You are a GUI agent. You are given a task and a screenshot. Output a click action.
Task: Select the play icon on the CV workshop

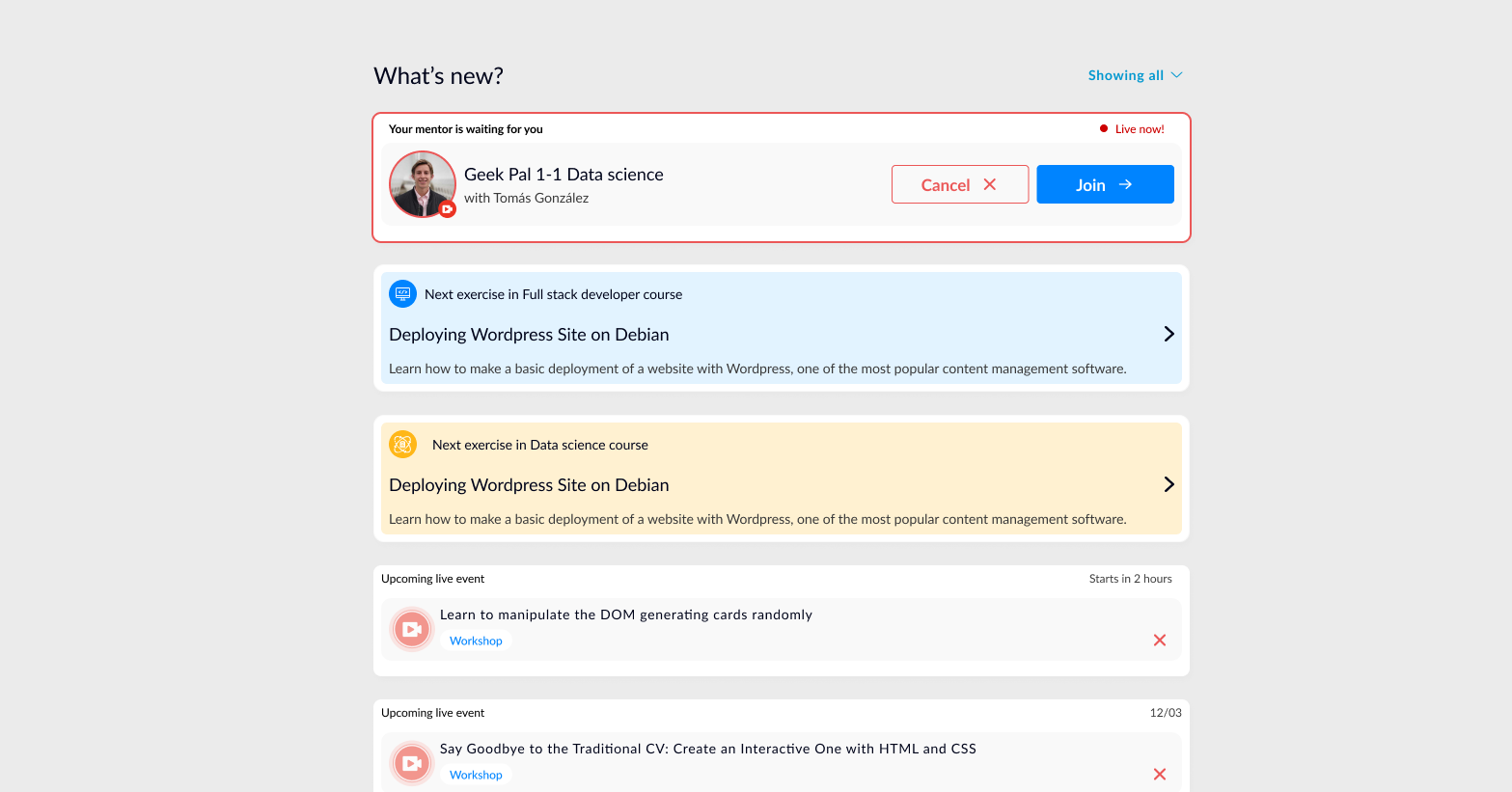pyautogui.click(x=412, y=762)
